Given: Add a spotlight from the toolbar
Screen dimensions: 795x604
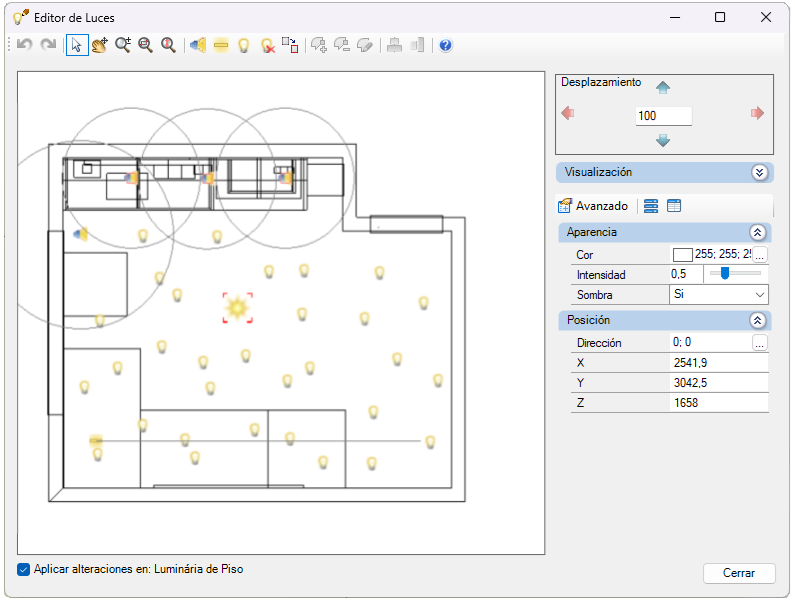Looking at the screenshot, I should [x=198, y=46].
